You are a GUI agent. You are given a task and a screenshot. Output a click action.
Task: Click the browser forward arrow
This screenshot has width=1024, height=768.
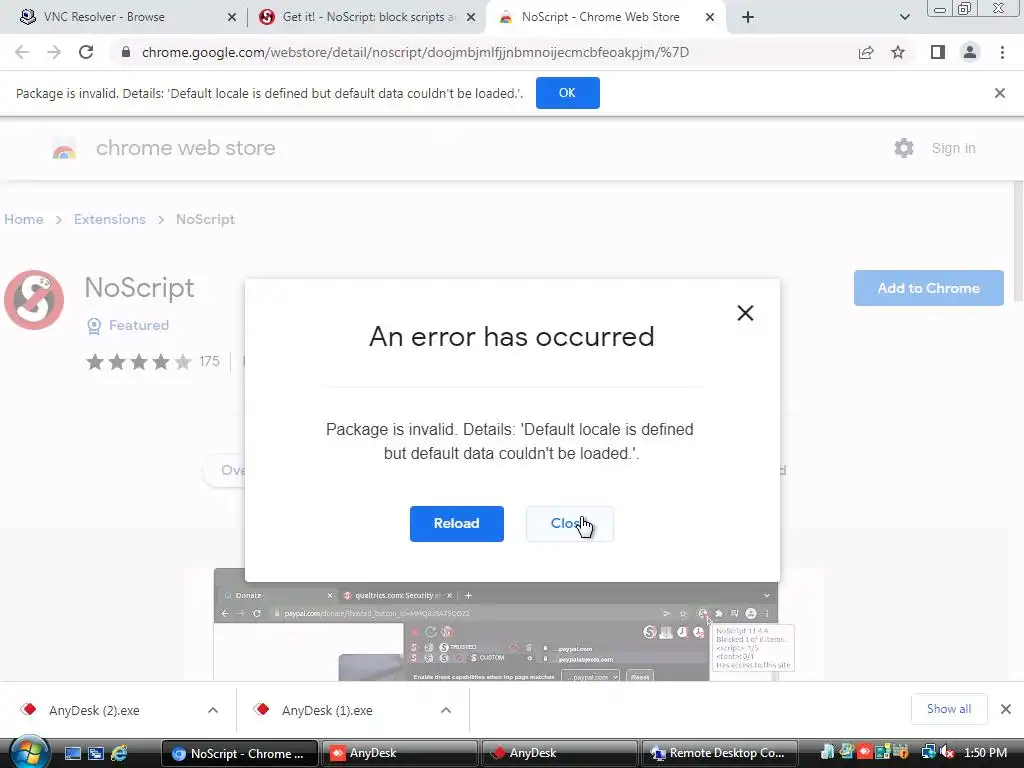(x=54, y=52)
